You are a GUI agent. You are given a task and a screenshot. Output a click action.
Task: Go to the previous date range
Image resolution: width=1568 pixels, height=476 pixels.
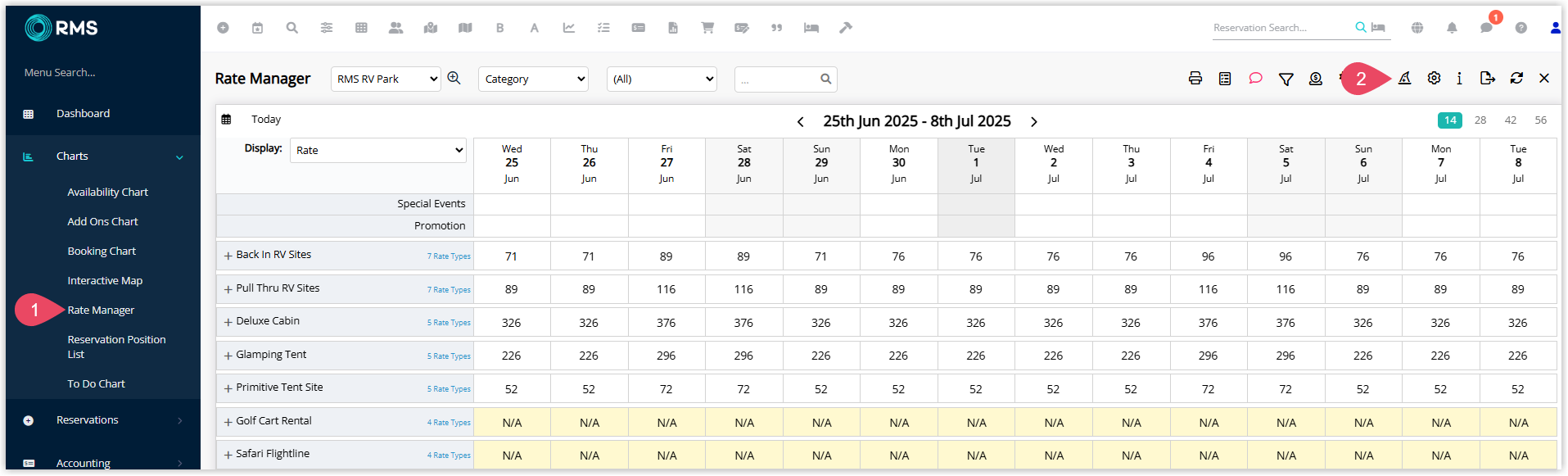coord(801,122)
